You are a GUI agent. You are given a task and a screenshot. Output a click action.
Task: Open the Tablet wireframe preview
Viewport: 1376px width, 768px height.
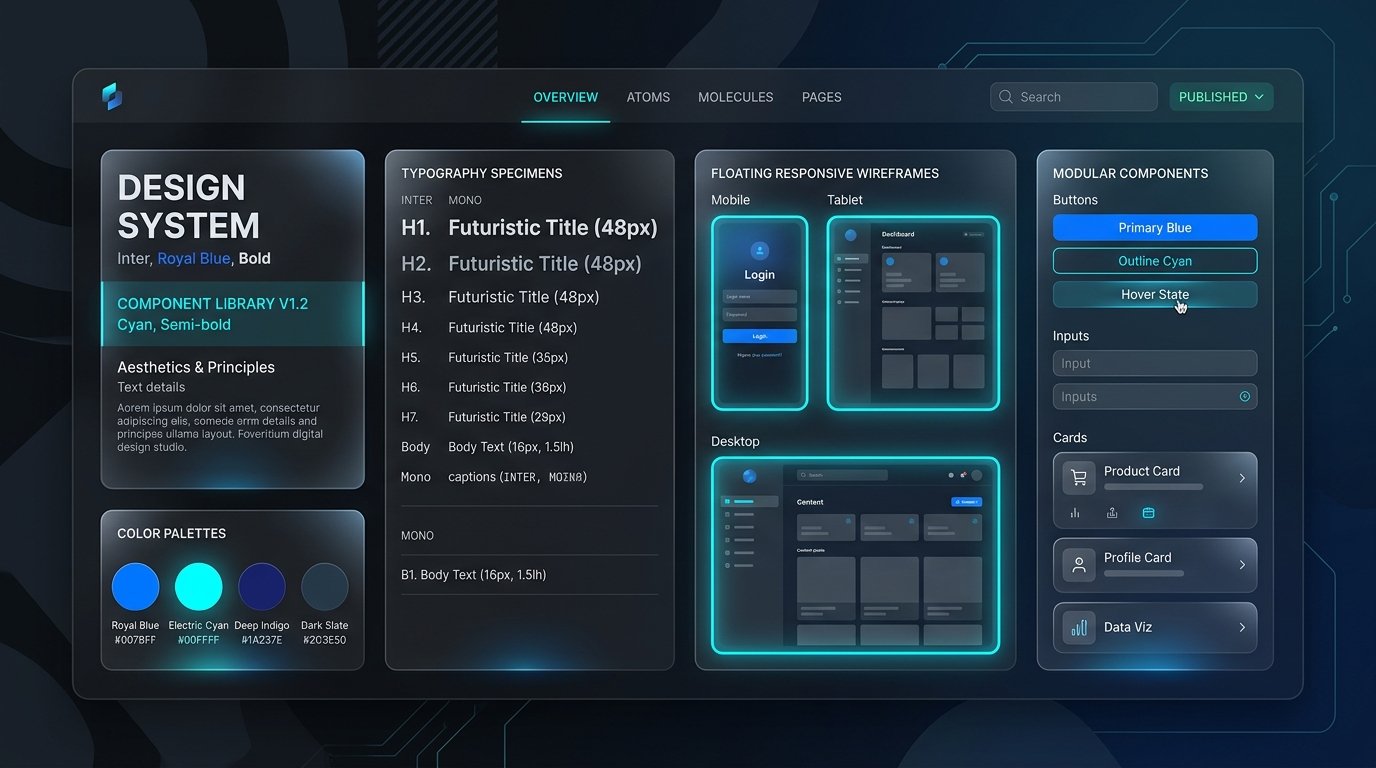(913, 313)
